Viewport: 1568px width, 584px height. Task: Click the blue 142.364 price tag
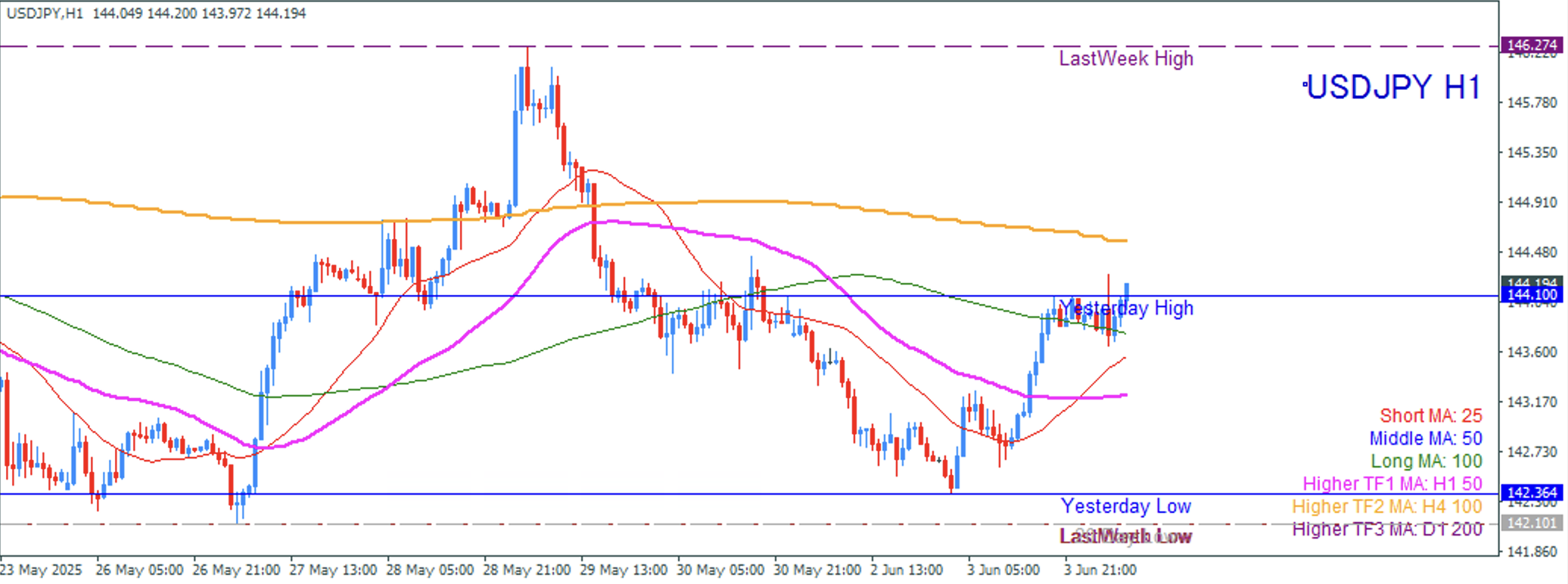click(1532, 492)
